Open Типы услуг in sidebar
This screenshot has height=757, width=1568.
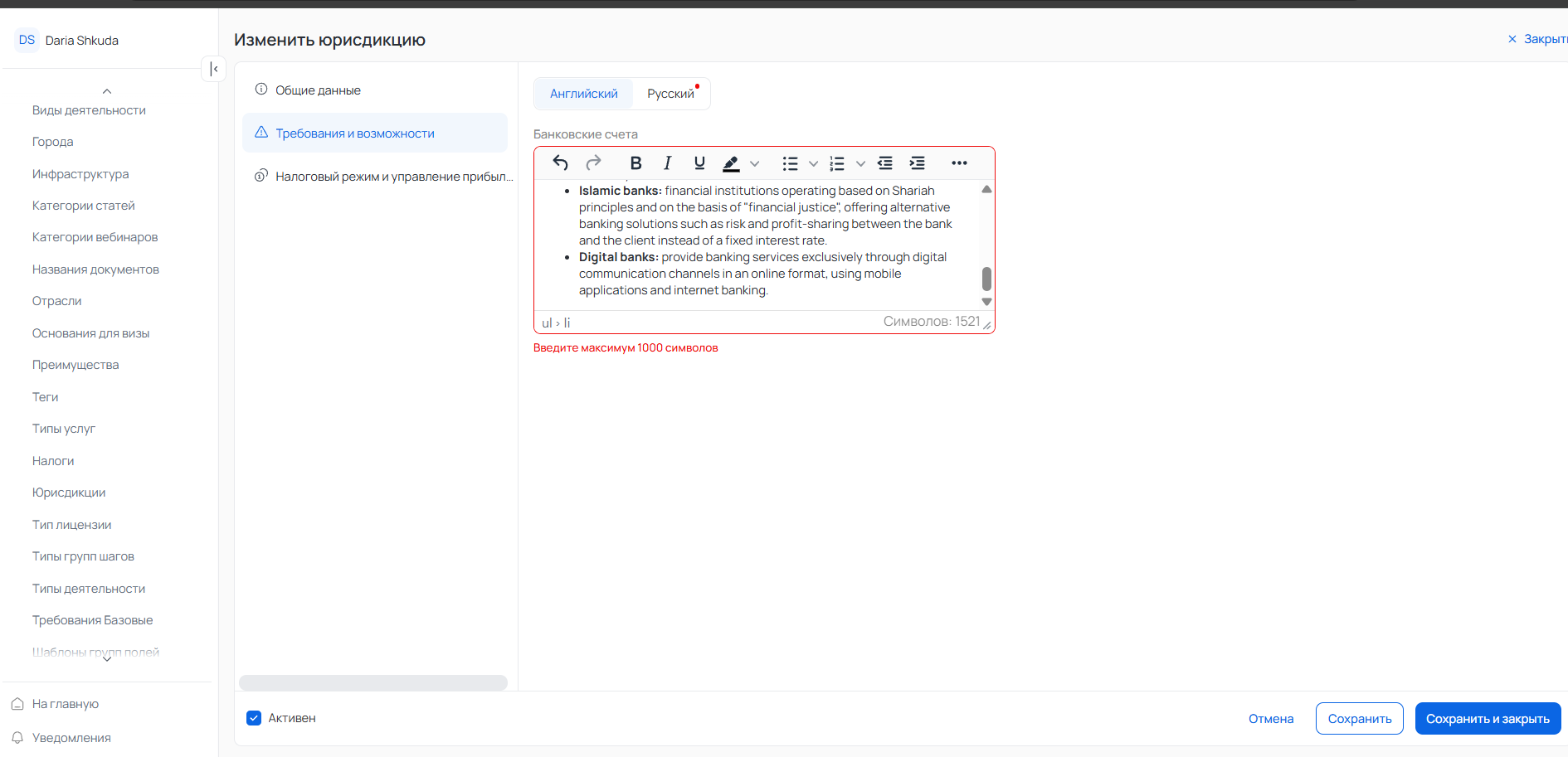pos(64,429)
